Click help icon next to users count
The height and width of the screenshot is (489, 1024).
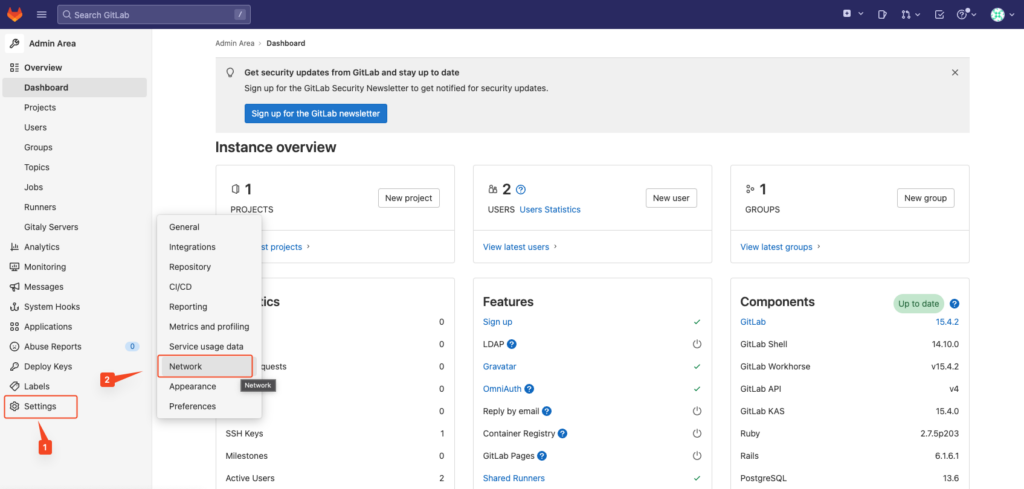[x=520, y=190]
